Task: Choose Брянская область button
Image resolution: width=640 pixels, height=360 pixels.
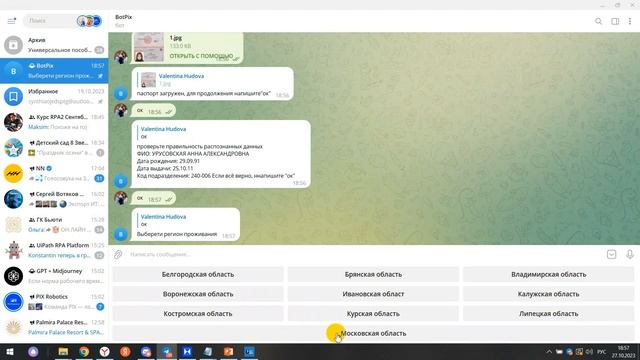Action: [x=373, y=274]
